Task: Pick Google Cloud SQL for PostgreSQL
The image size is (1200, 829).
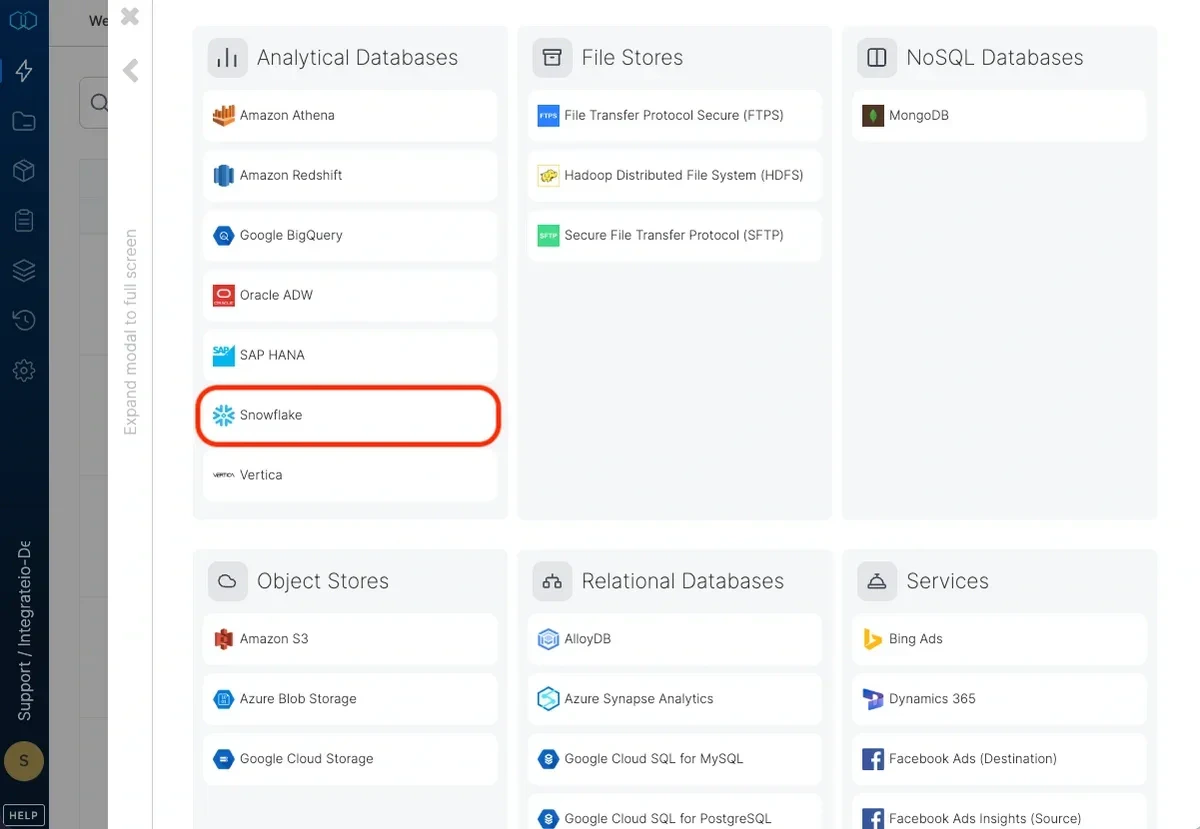Action: coord(675,811)
